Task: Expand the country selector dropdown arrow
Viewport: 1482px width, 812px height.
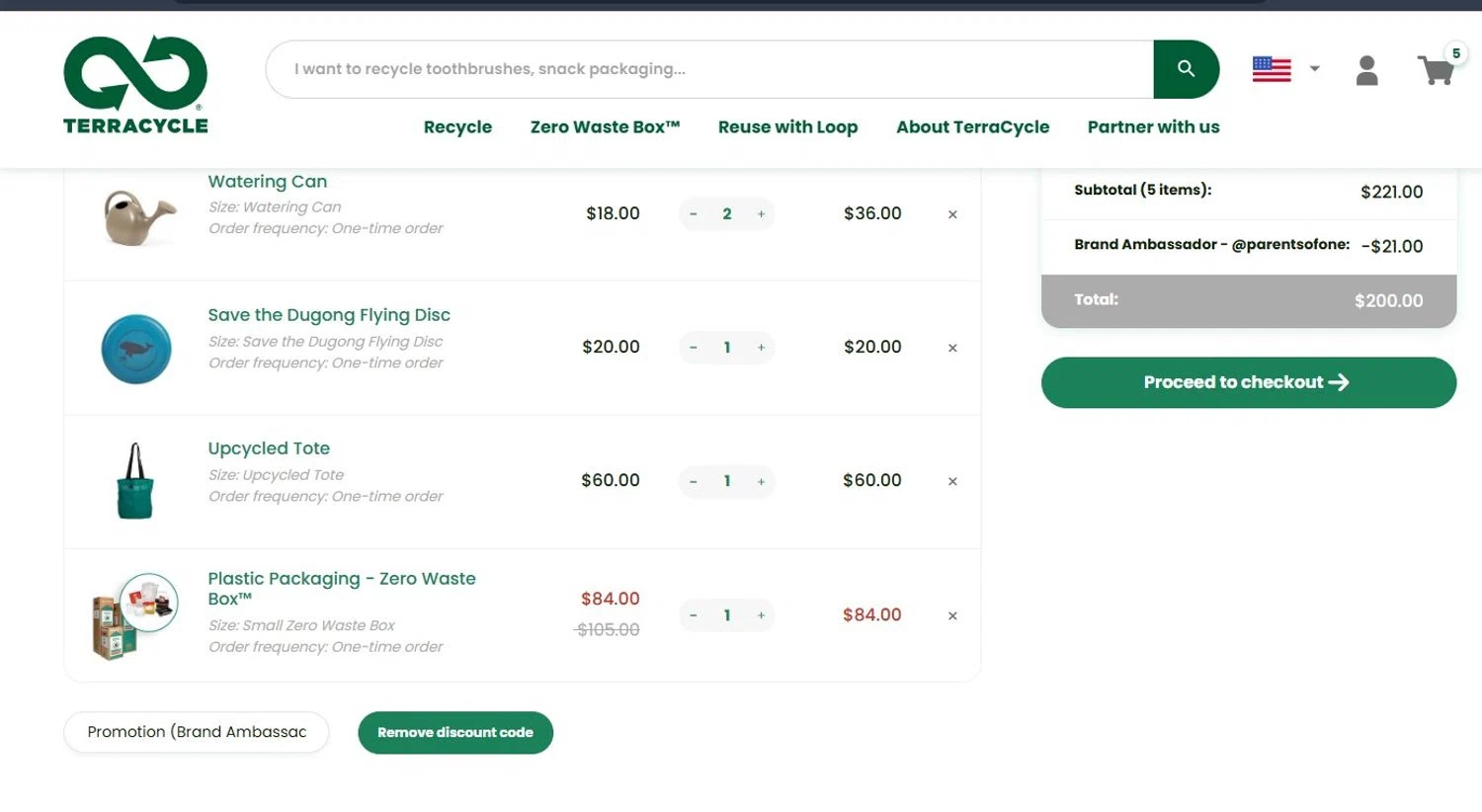Action: point(1315,69)
